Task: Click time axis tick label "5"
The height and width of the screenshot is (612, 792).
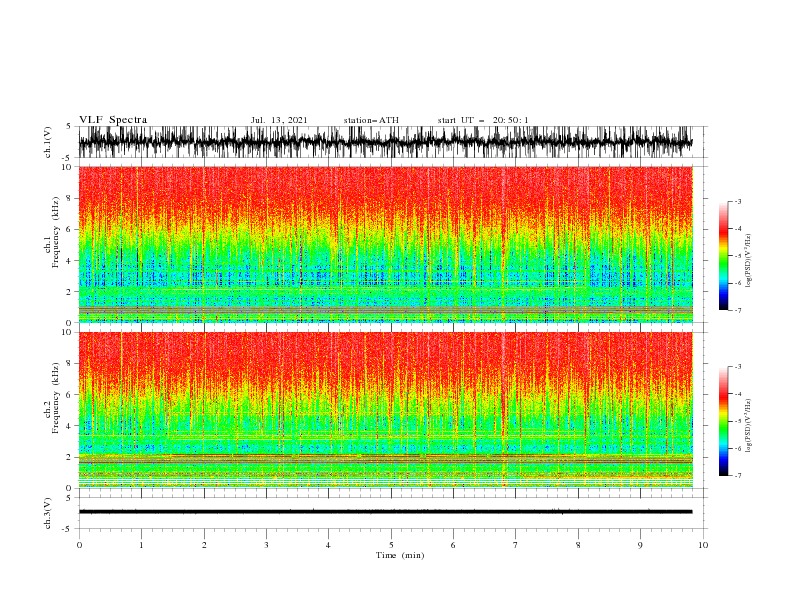Action: (391, 545)
